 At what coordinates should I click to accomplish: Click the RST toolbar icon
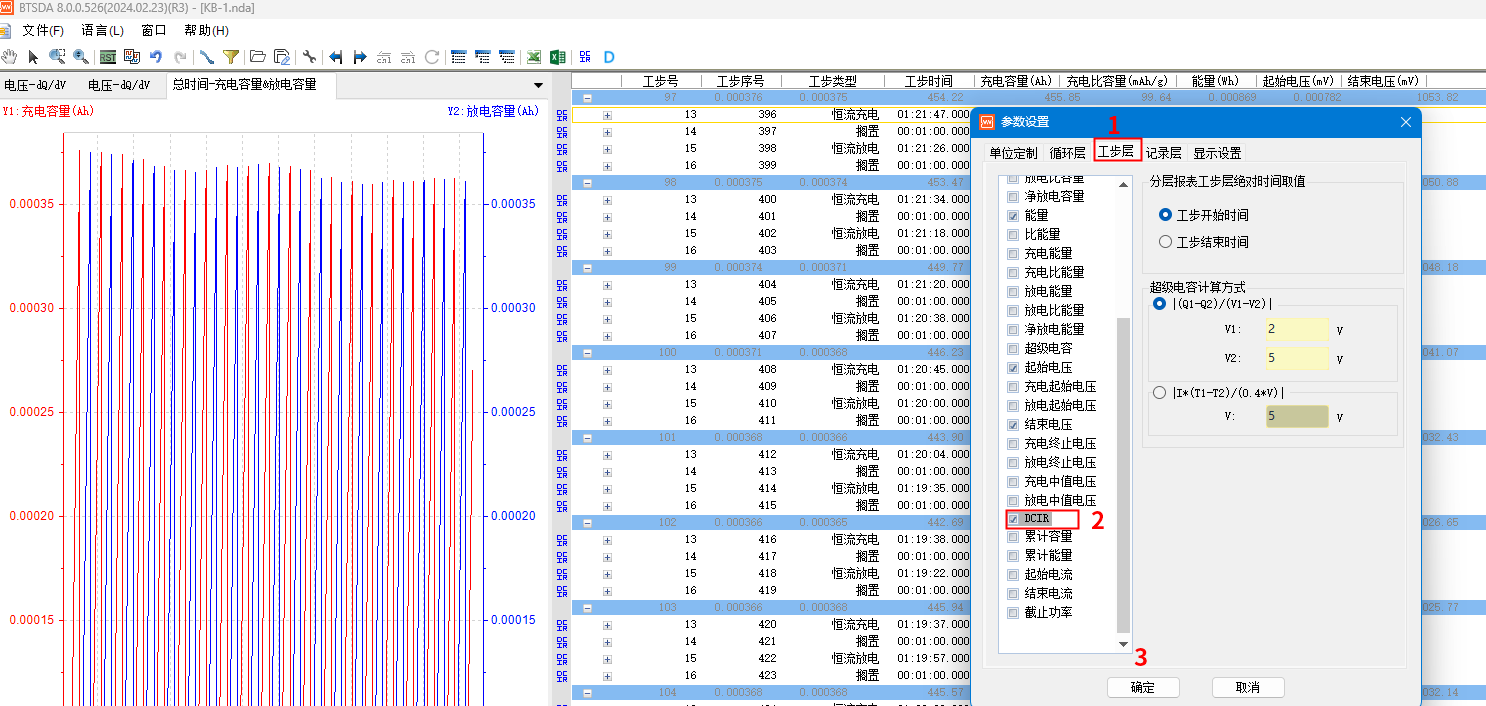pyautogui.click(x=107, y=57)
